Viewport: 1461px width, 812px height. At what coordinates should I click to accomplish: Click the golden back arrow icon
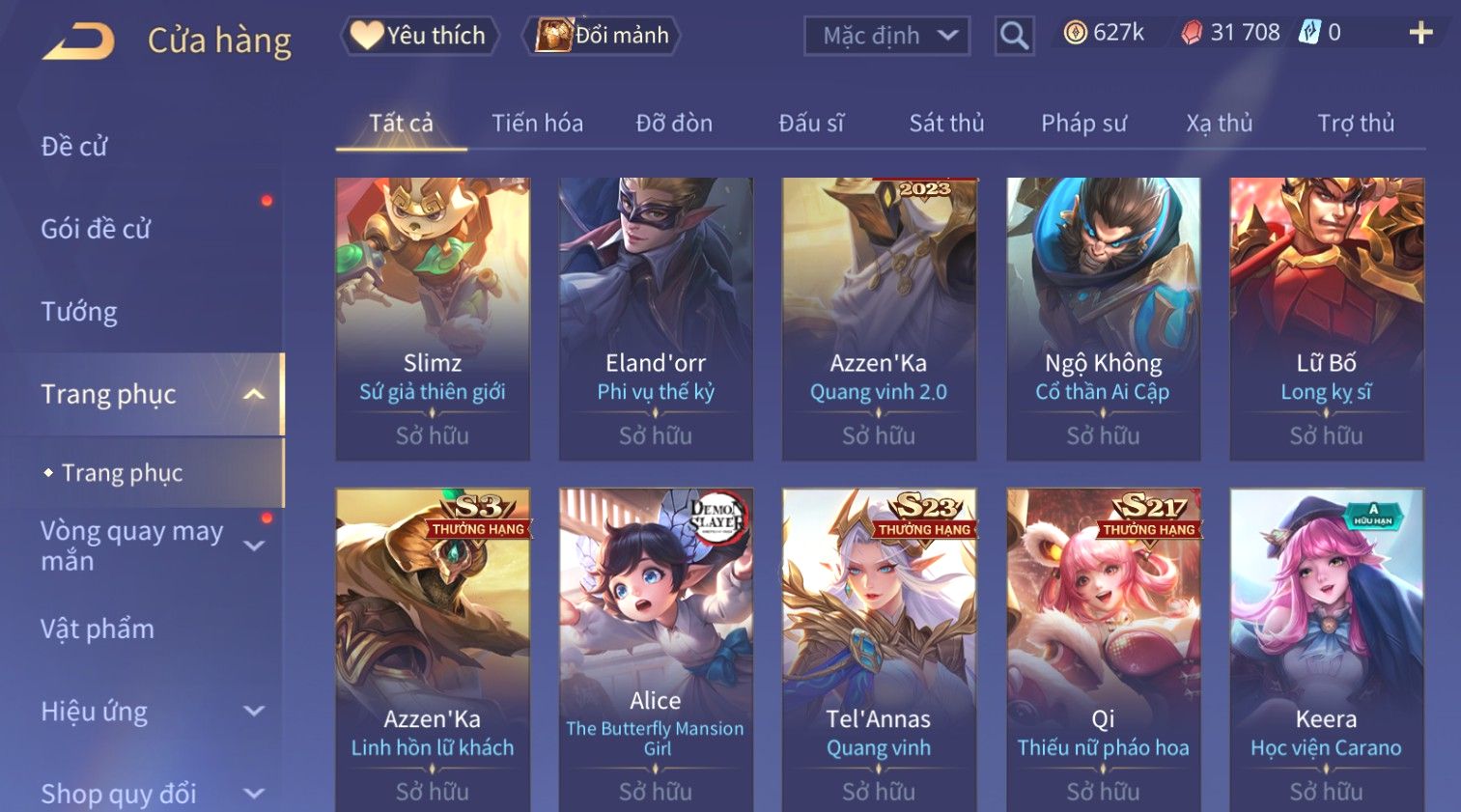(x=78, y=42)
